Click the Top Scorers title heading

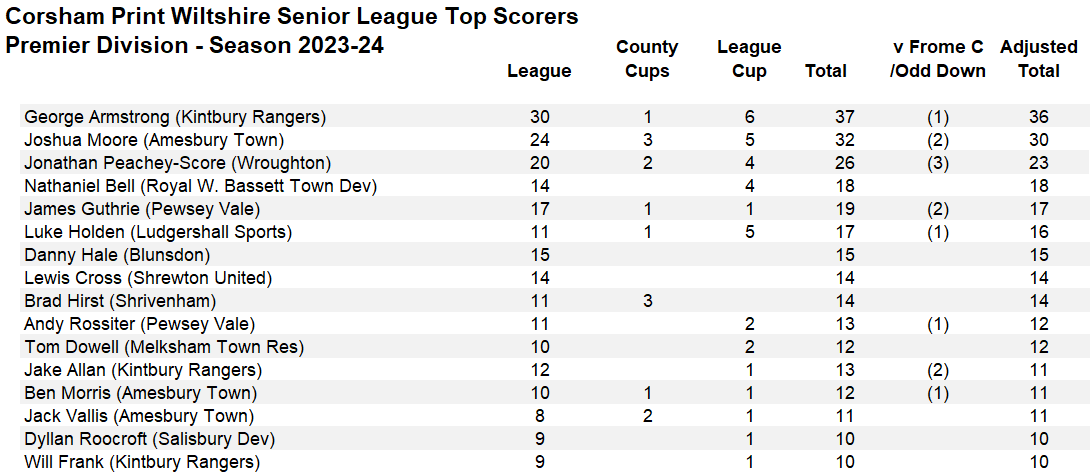point(292,17)
